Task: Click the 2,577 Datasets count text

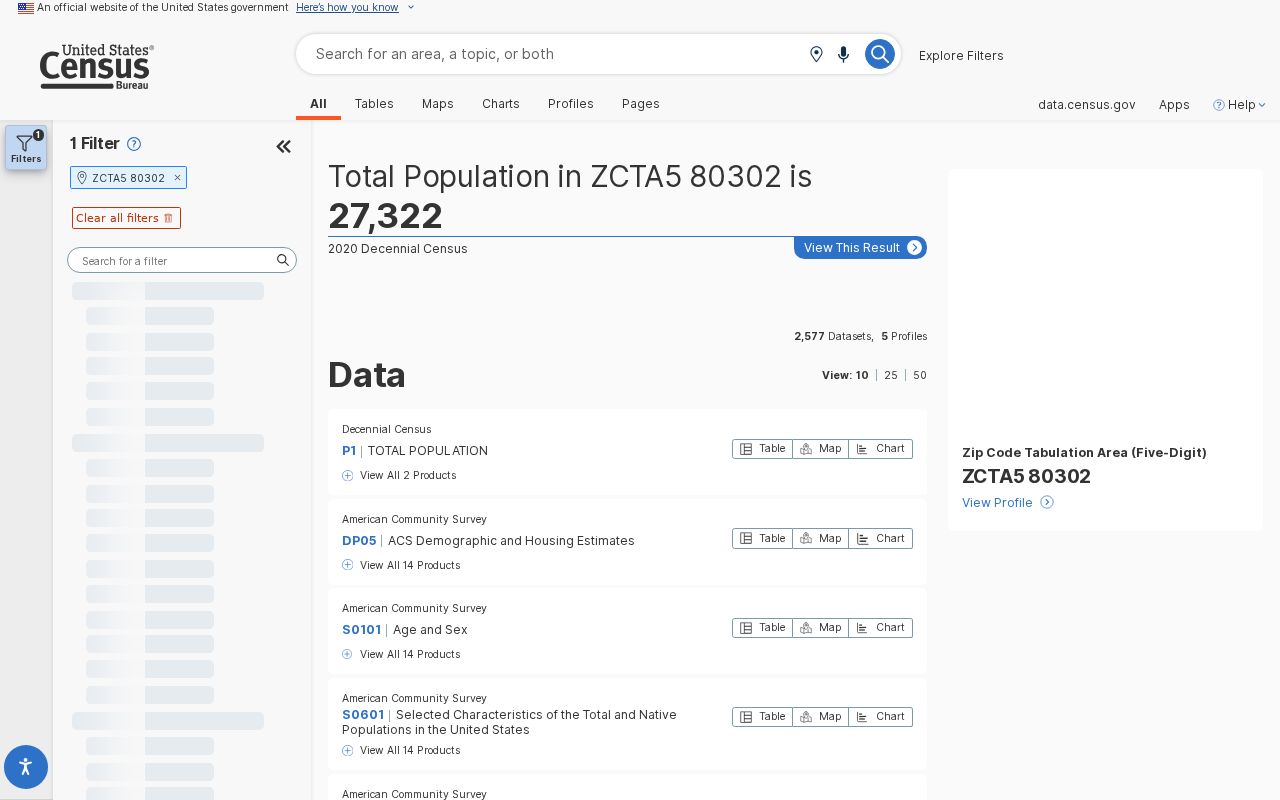Action: click(834, 336)
